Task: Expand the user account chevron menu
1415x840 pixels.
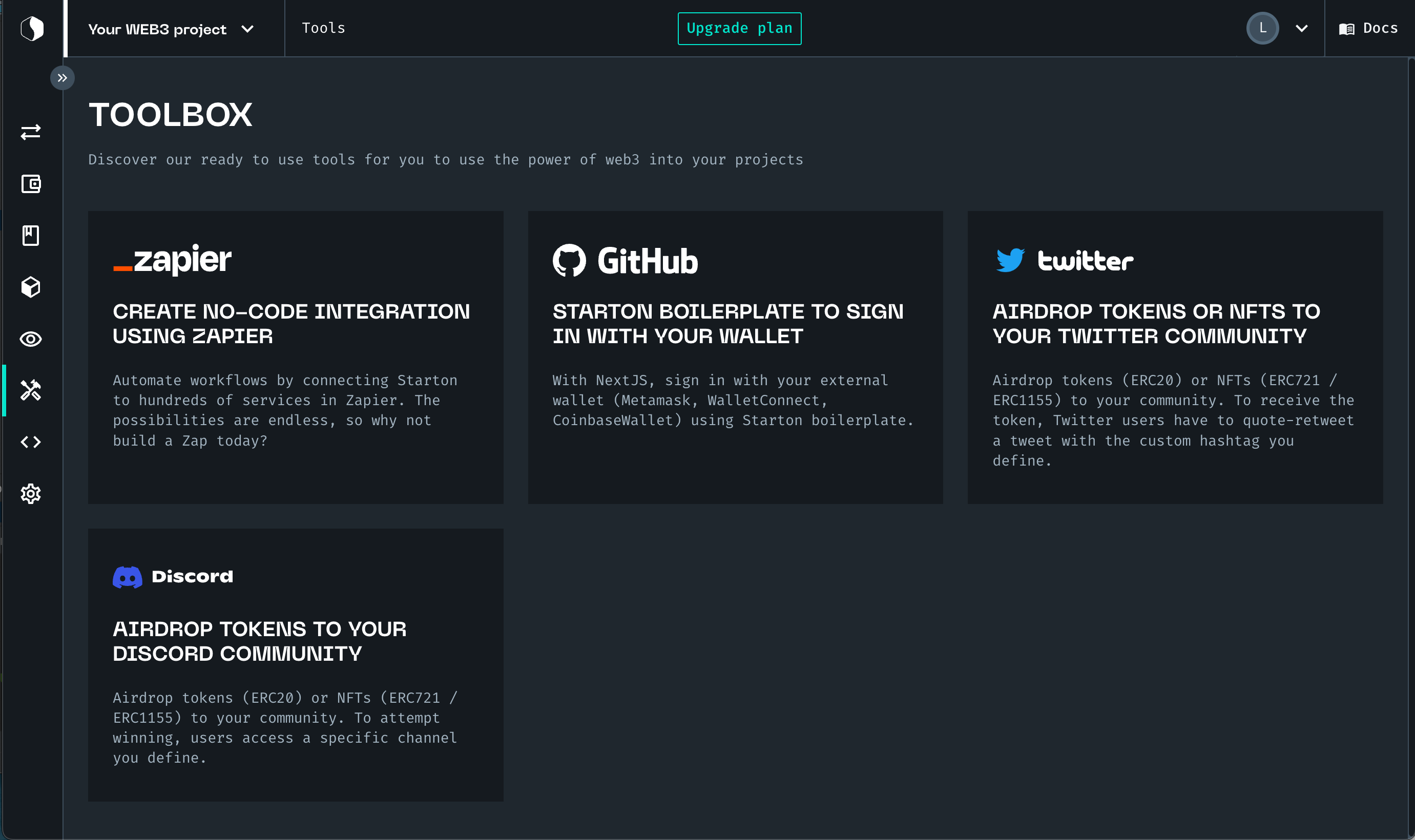Action: point(1301,28)
